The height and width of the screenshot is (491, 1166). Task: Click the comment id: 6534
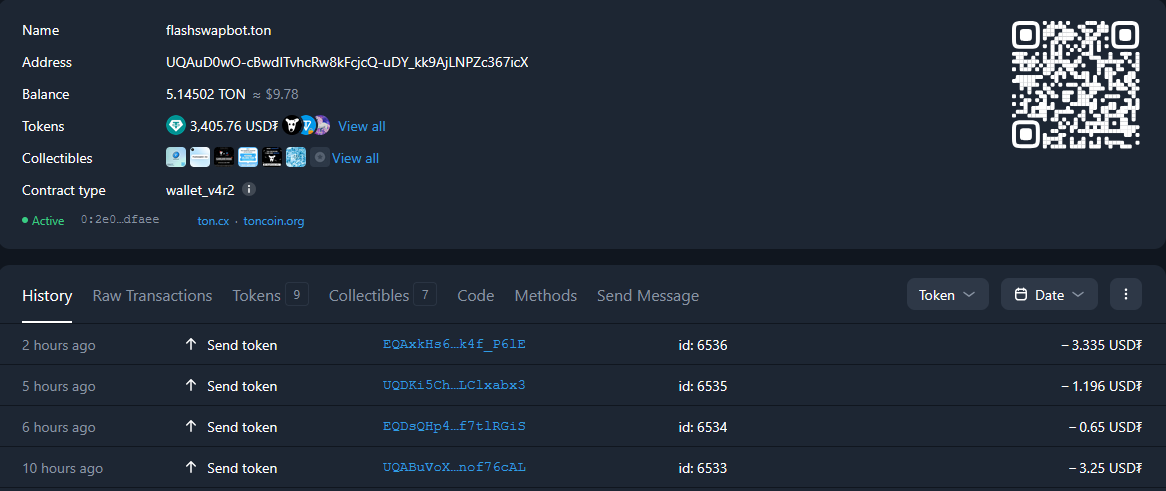coord(703,427)
